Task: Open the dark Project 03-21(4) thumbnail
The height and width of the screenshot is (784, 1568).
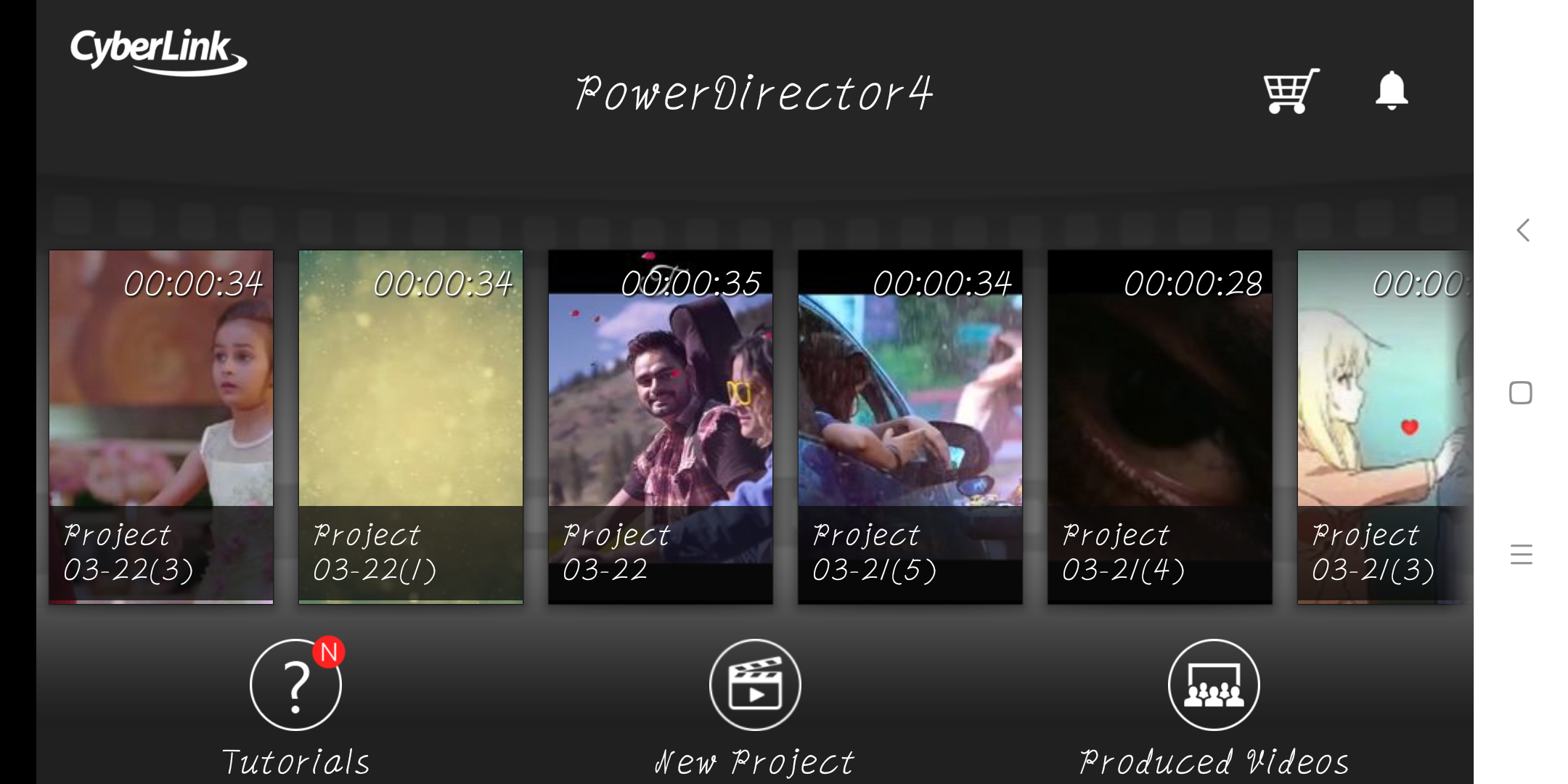Action: [x=1160, y=427]
